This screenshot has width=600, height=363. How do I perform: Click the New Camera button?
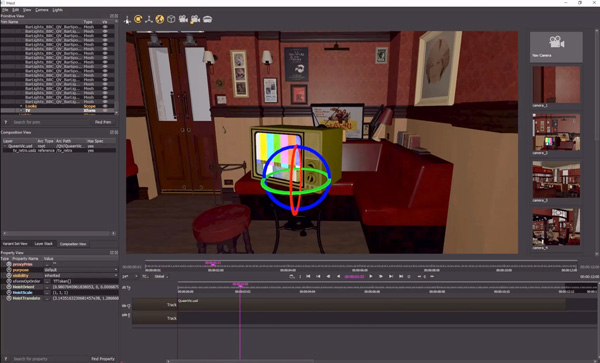tap(556, 47)
